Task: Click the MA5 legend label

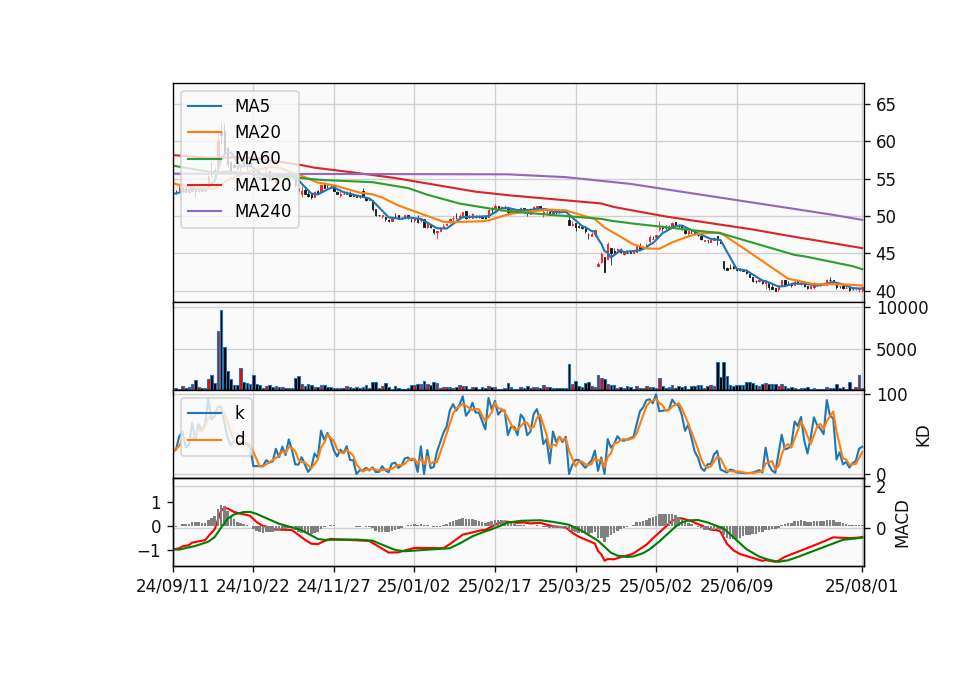Action: [252, 106]
